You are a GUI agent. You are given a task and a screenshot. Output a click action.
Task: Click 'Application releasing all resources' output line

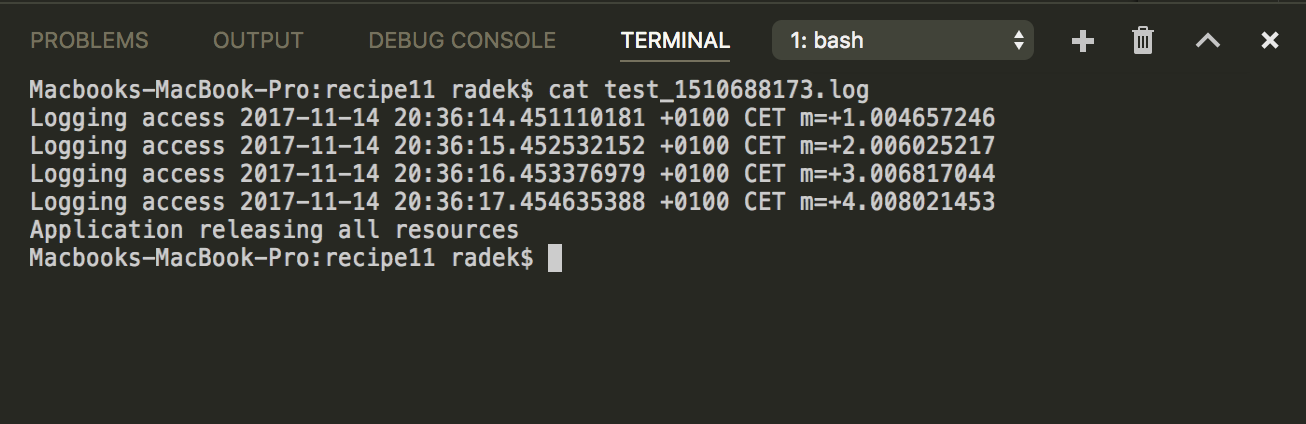coord(274,231)
